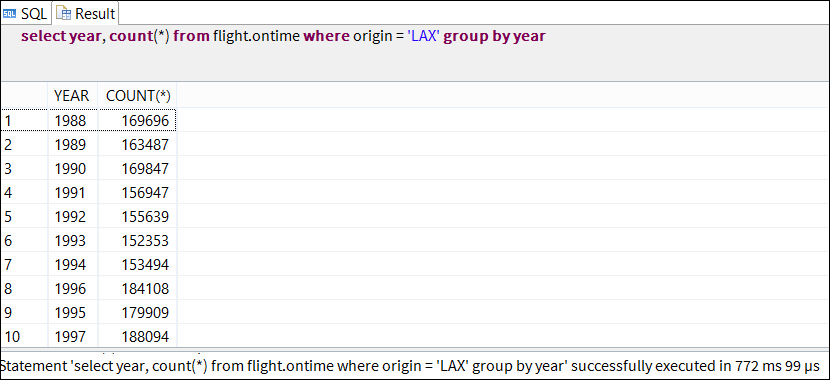Select row number 10

24,336
